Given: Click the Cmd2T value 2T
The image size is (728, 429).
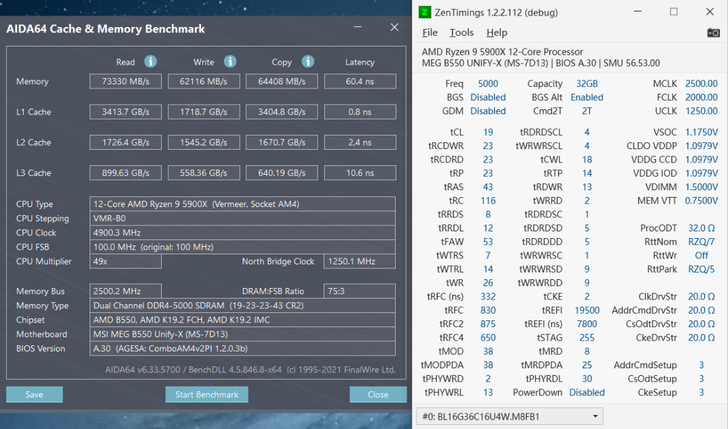Looking at the screenshot, I should [x=587, y=111].
